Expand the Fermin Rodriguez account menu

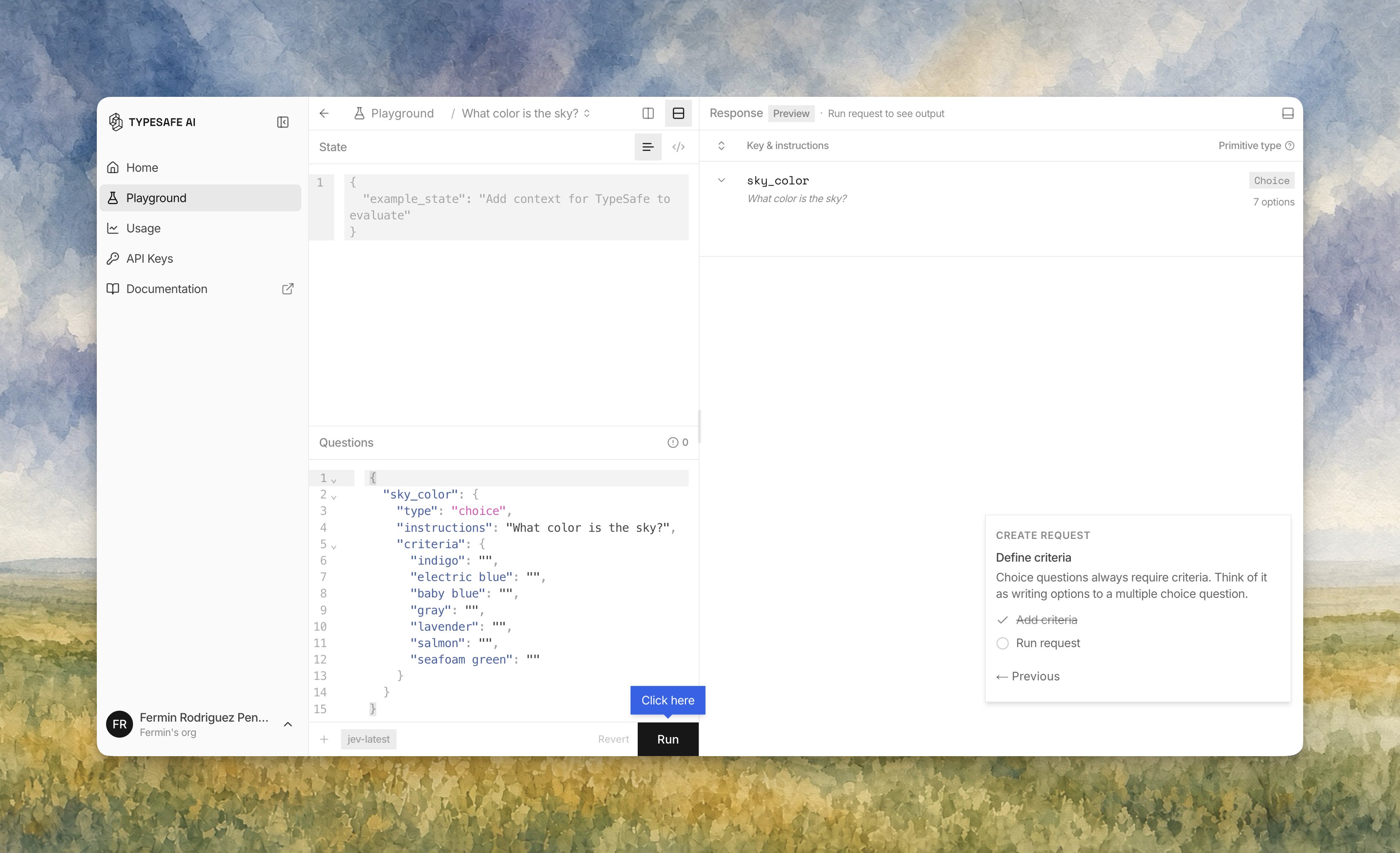point(287,724)
